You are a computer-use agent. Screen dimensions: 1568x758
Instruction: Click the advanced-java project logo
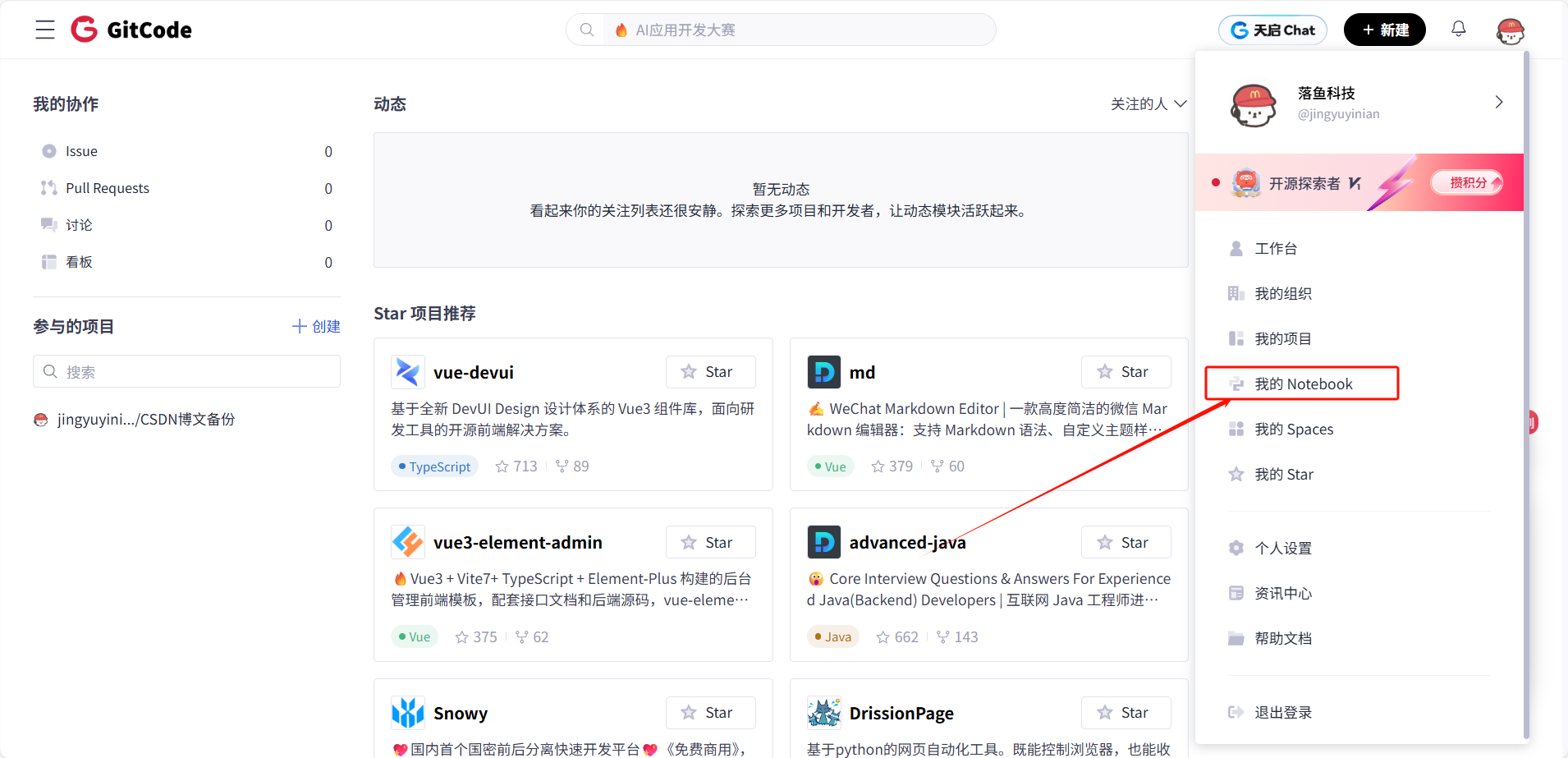[x=823, y=542]
